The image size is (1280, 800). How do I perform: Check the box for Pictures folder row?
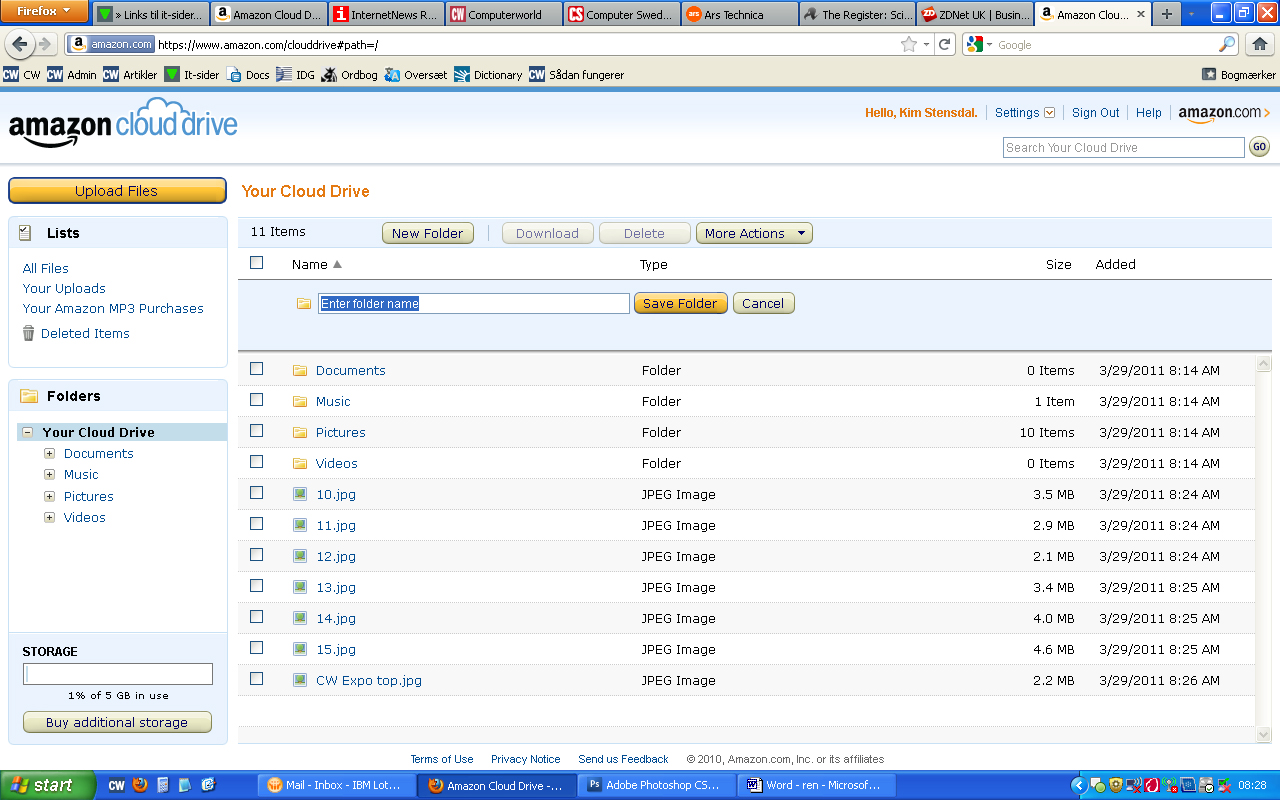tap(257, 431)
